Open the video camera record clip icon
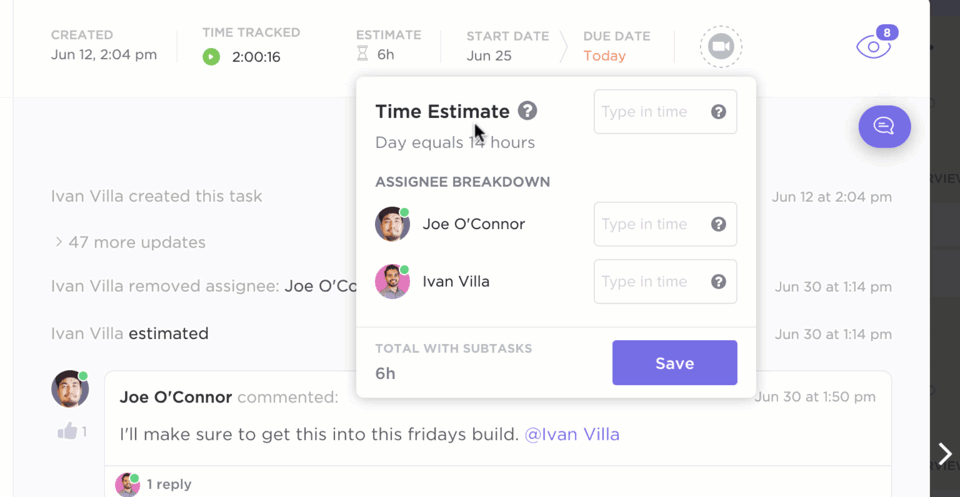The image size is (960, 497). (x=721, y=47)
